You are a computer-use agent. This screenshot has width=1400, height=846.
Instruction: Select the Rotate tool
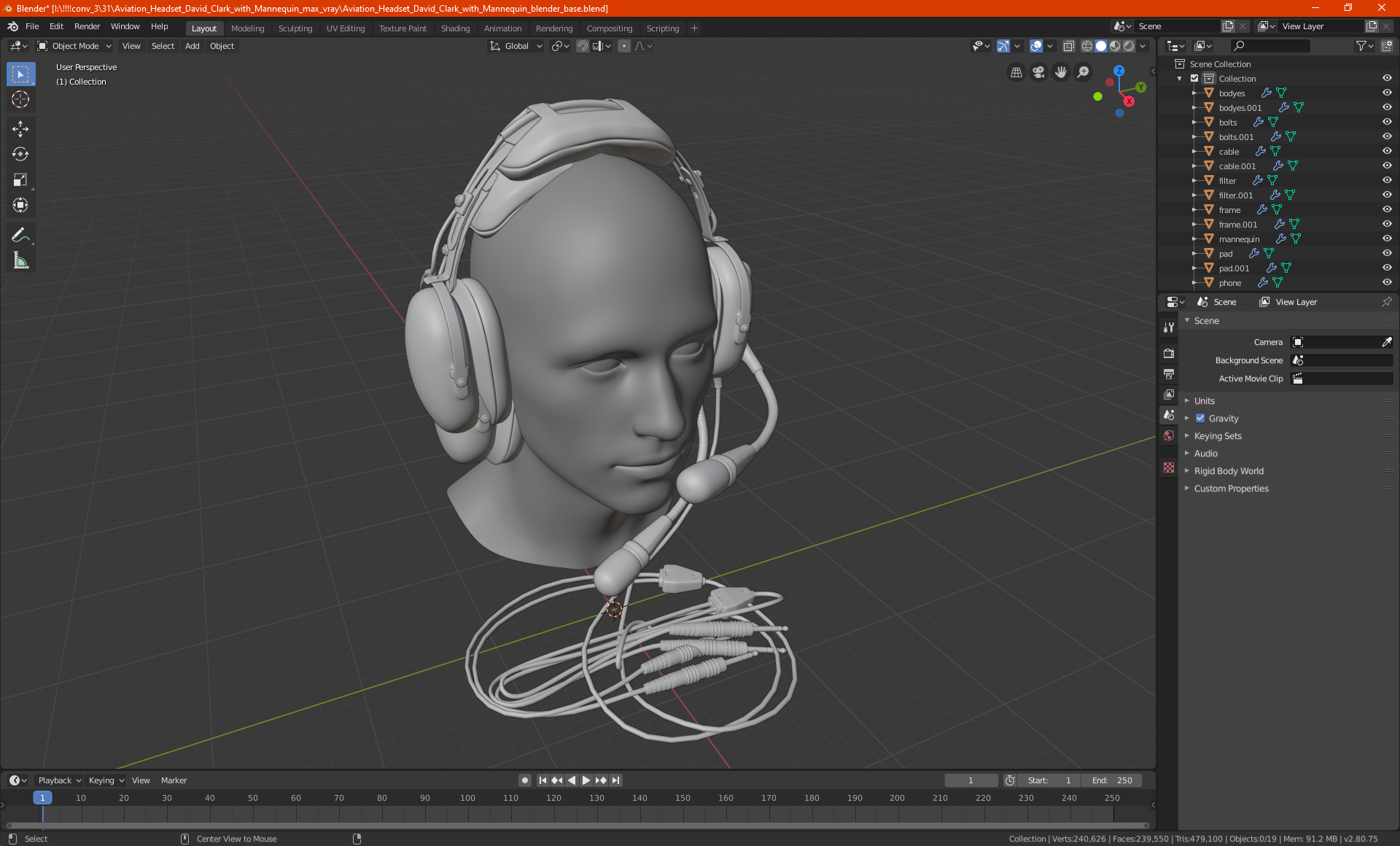coord(20,154)
